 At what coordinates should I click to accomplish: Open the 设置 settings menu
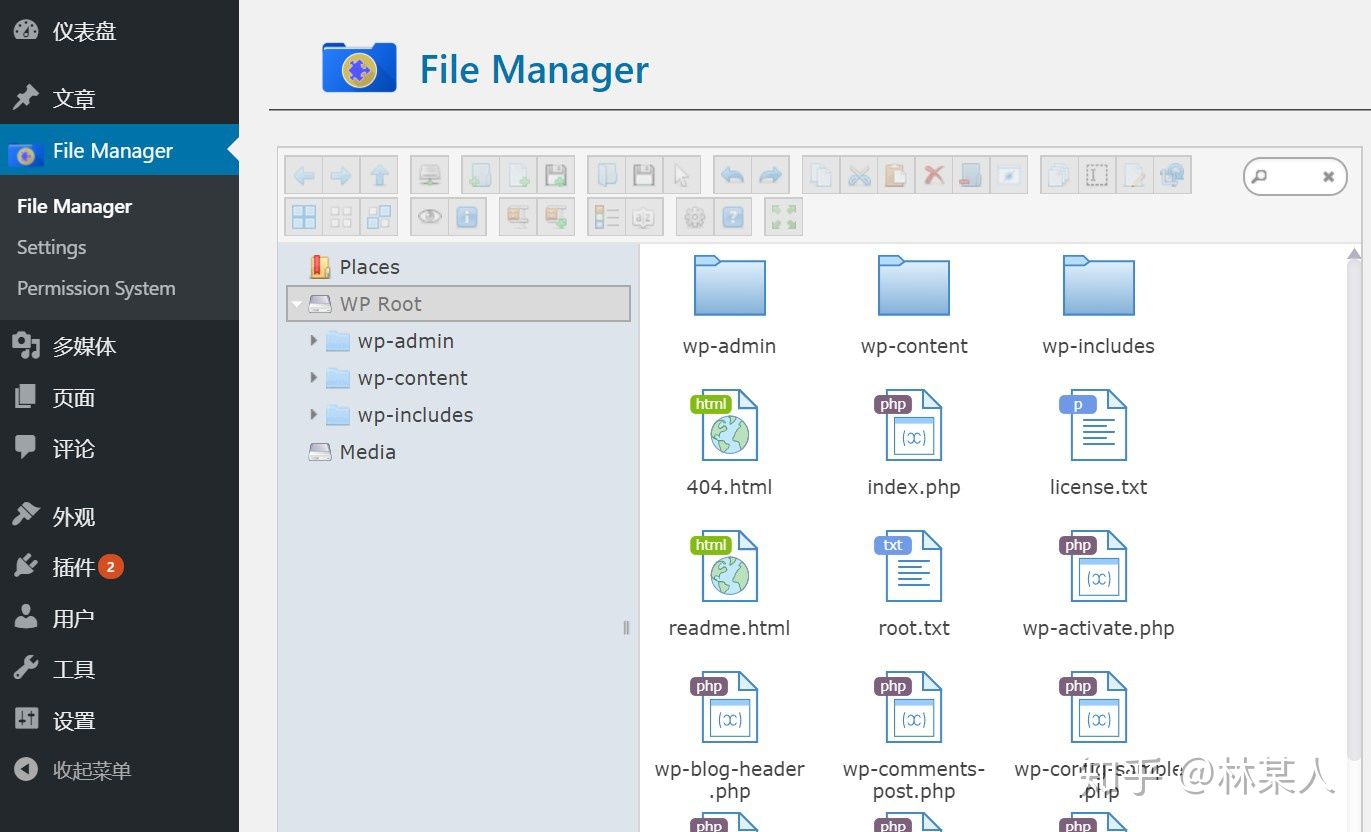119,721
